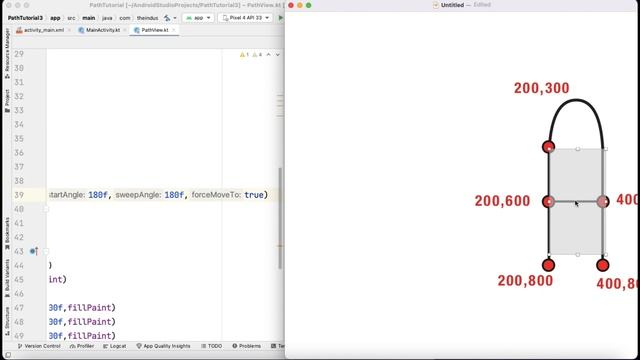The width and height of the screenshot is (640, 360).
Task: Switch to the MainActivity.kt tab
Action: [99, 30]
